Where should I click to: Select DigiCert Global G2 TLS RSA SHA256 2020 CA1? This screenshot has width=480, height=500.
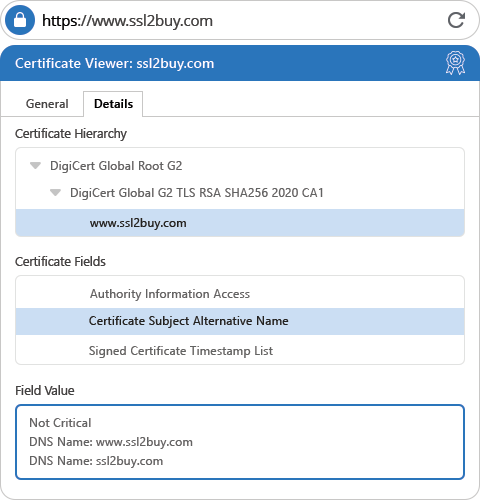(x=197, y=193)
